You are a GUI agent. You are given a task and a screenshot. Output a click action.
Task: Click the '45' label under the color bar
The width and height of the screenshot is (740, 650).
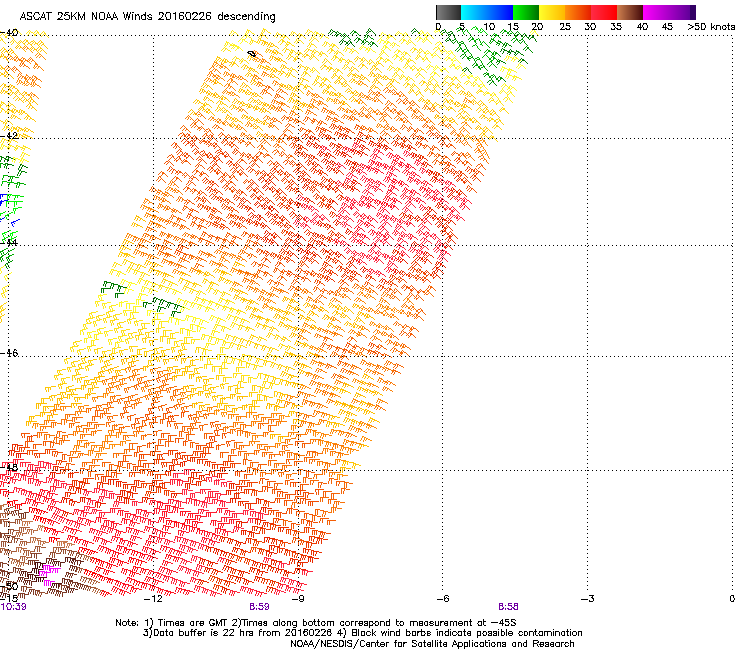tap(667, 27)
